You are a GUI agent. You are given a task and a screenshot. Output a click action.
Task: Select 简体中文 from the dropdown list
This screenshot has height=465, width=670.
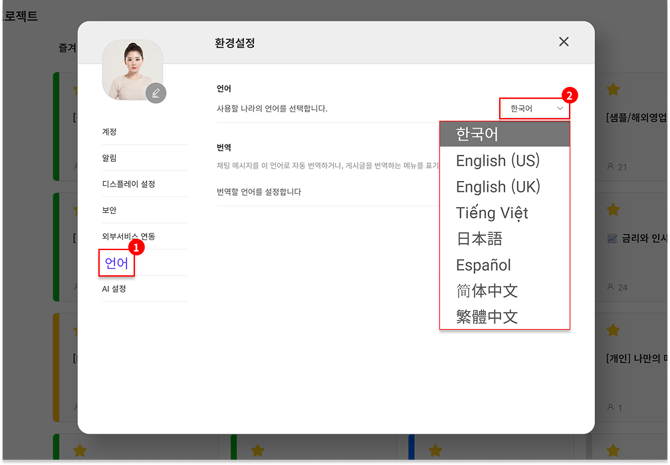pyautogui.click(x=486, y=291)
